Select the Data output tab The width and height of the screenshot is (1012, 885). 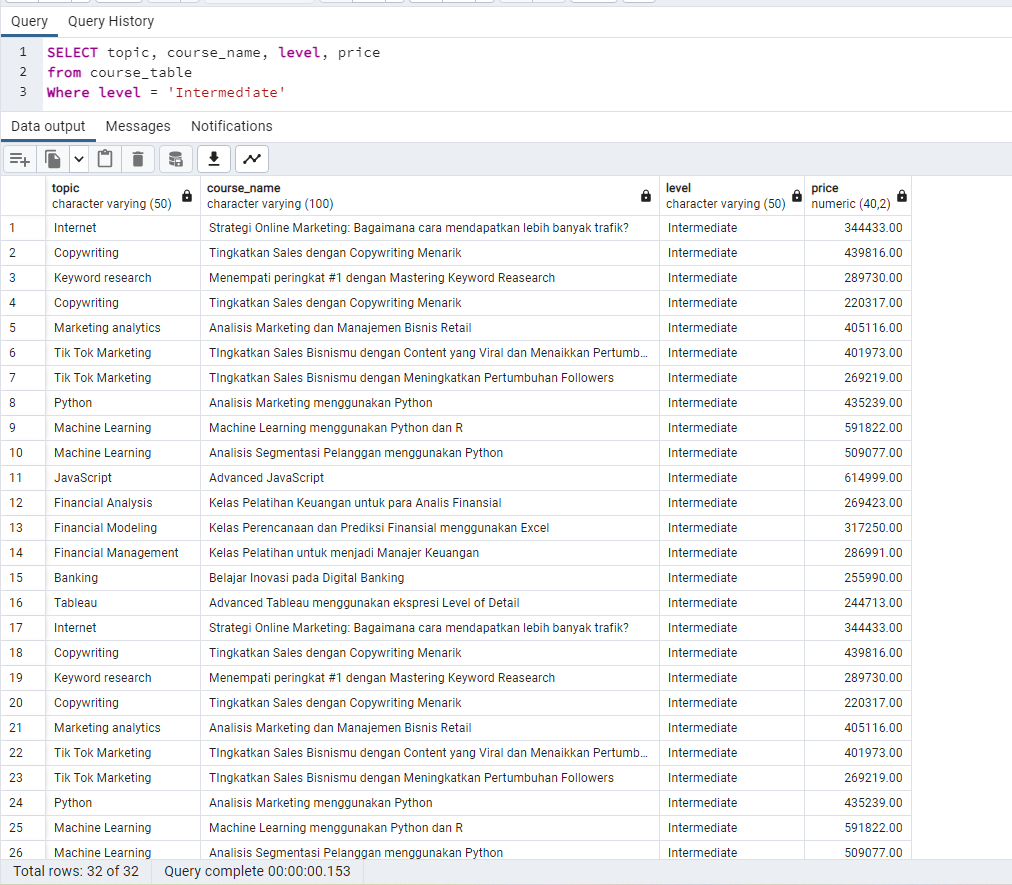coord(47,126)
